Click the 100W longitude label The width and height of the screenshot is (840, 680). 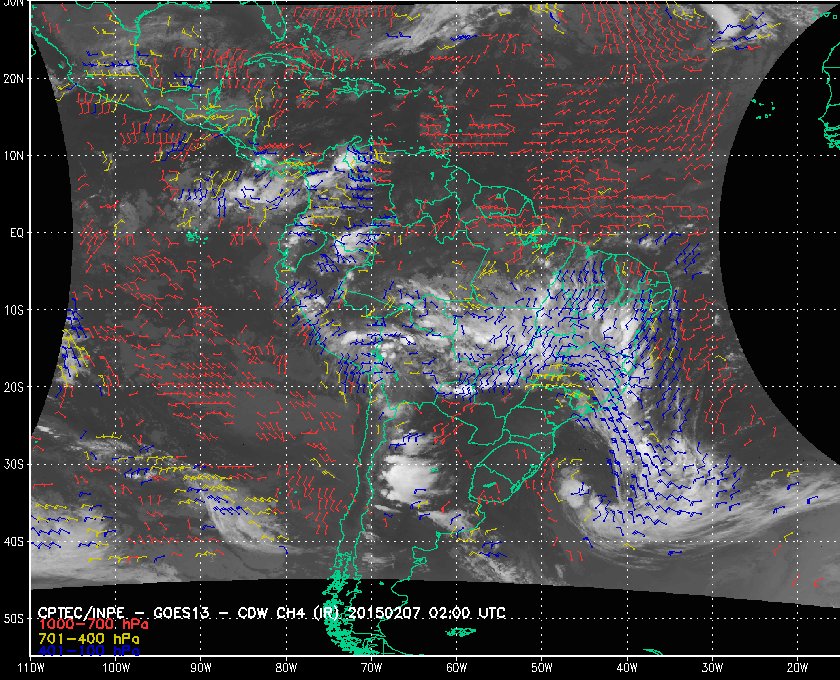click(116, 668)
